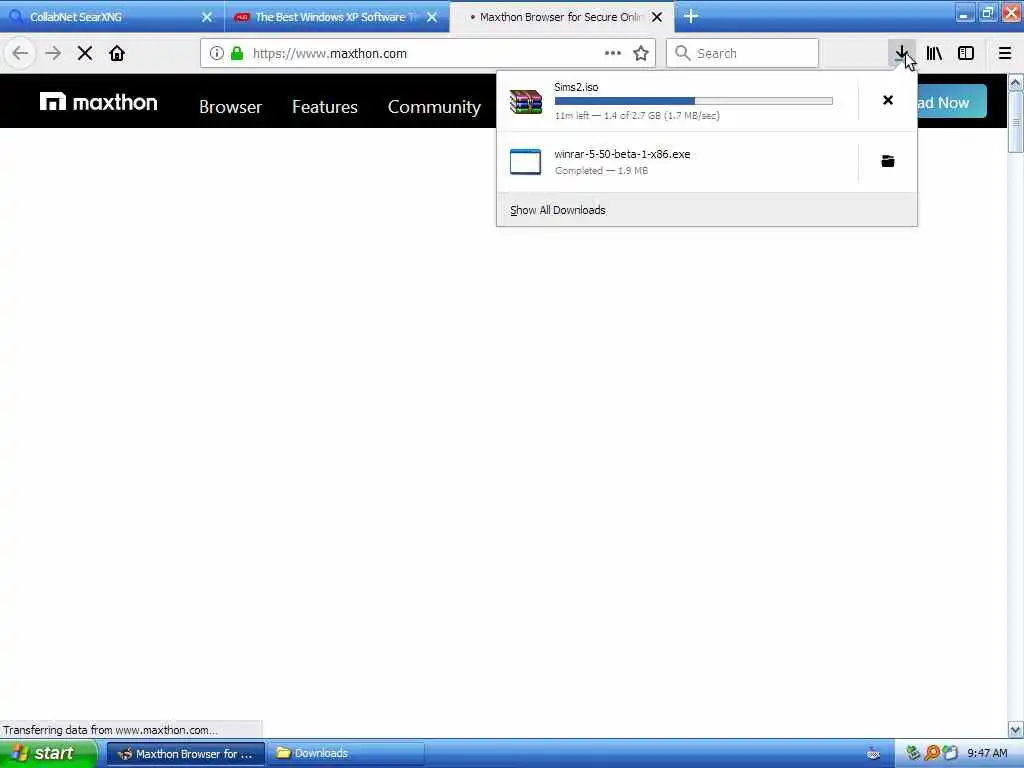Click the vertical scrollbar thumb
The image size is (1024, 768).
[1015, 122]
